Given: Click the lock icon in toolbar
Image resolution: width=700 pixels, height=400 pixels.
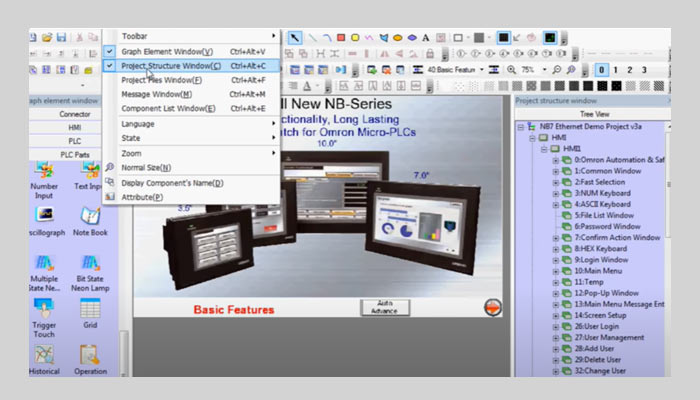Looking at the screenshot, I should click(x=430, y=54).
